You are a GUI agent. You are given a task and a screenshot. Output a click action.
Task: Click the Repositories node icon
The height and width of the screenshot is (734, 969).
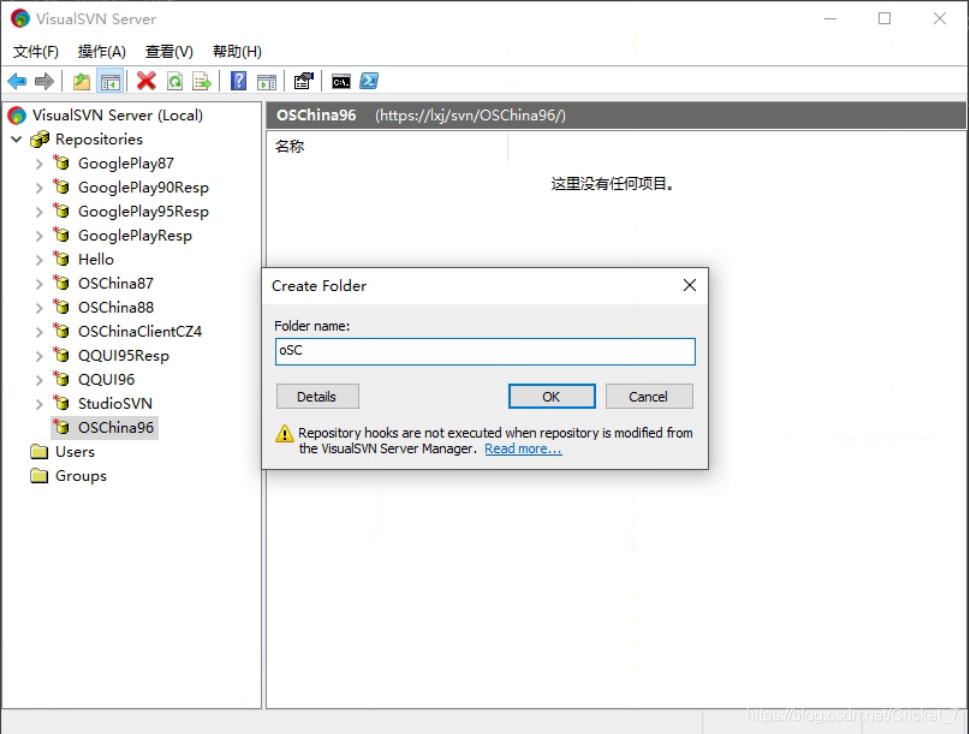click(40, 139)
